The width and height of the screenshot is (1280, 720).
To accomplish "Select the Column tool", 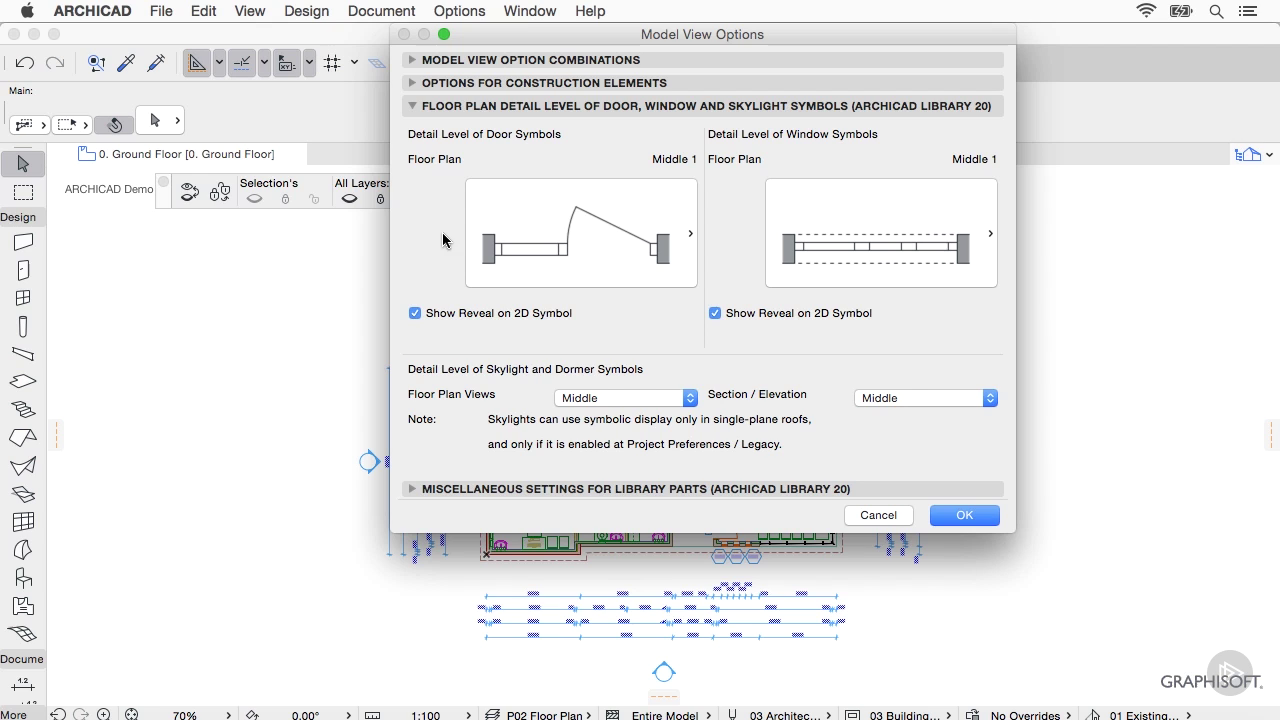I will click(23, 326).
